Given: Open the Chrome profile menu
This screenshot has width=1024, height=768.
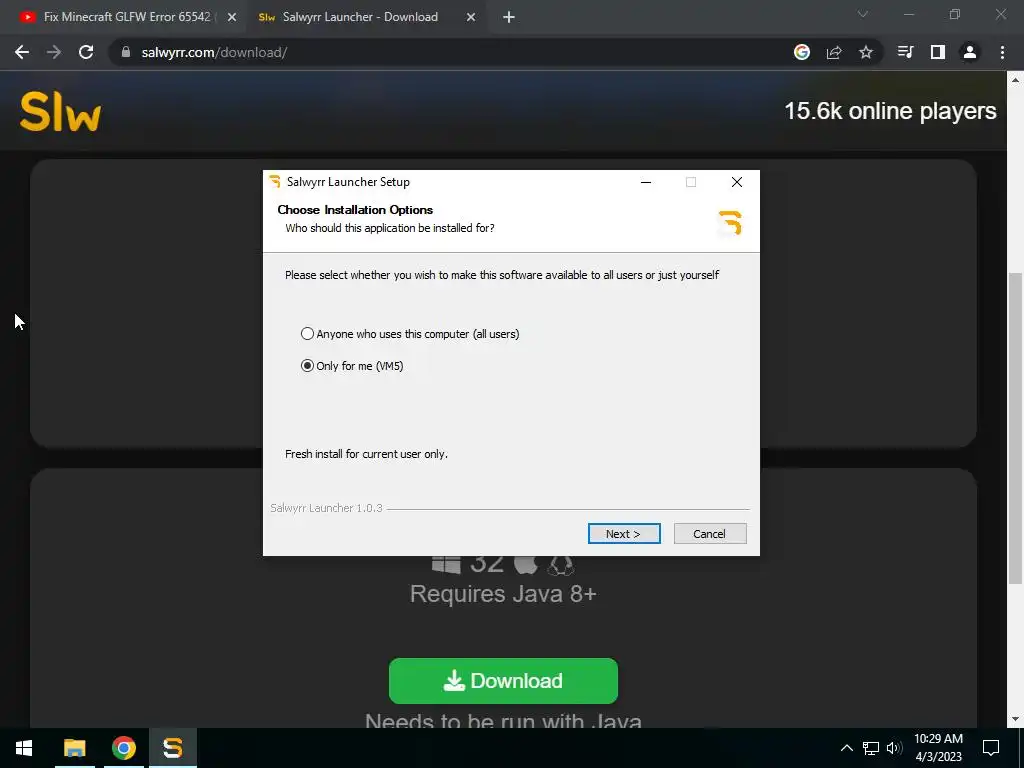Looking at the screenshot, I should point(970,52).
